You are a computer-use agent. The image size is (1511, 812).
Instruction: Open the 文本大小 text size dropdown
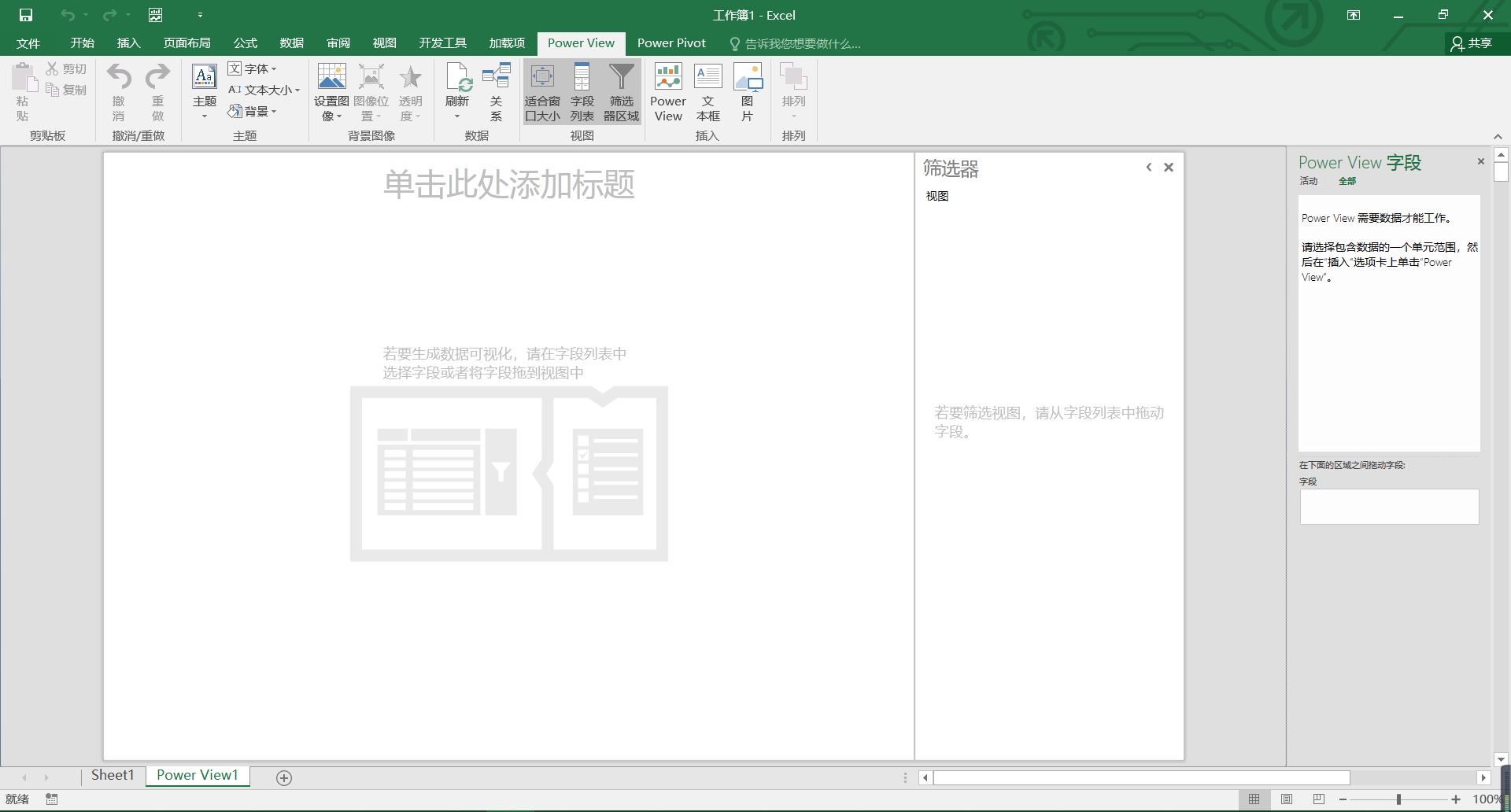coord(264,90)
